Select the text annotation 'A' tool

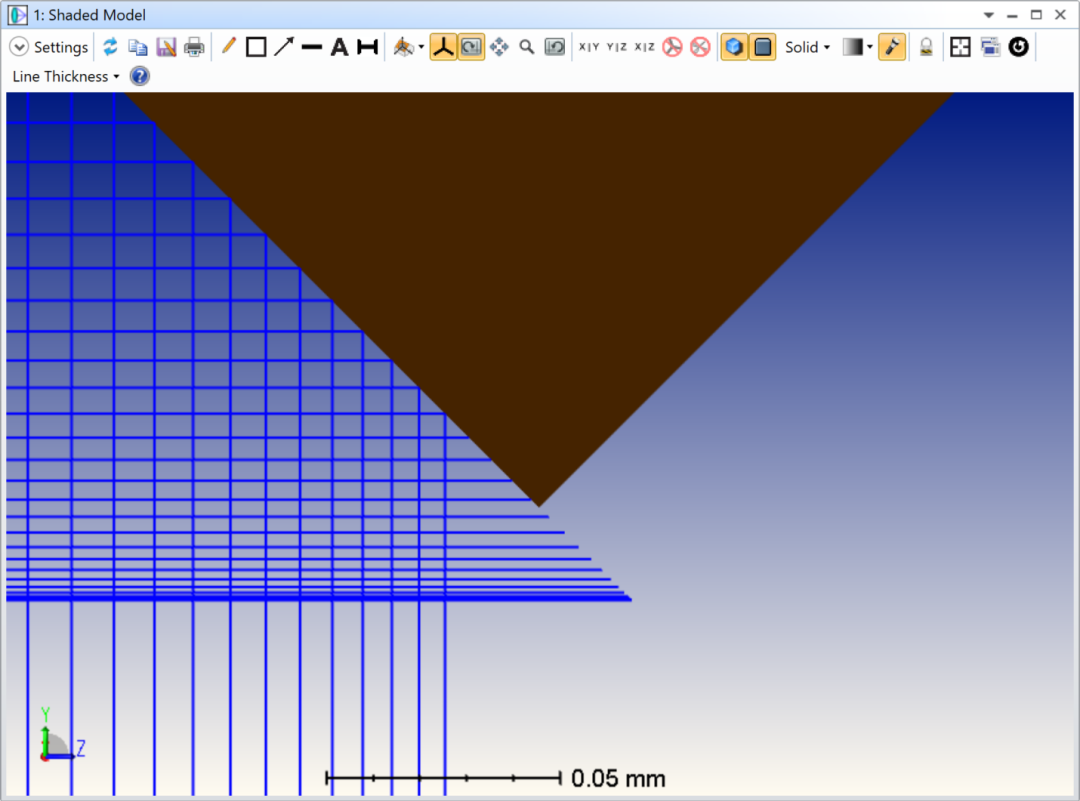click(340, 47)
